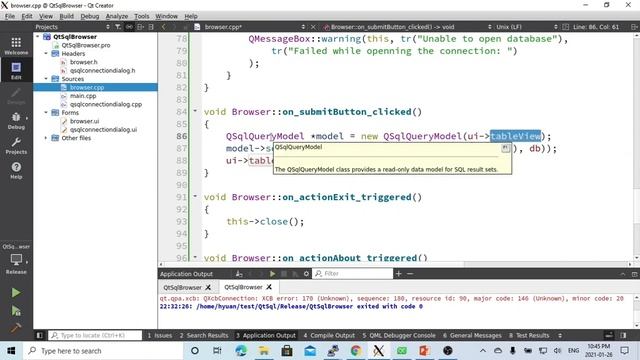
Task: Zoom out Application Output text
Action: pyautogui.click(x=410, y=273)
